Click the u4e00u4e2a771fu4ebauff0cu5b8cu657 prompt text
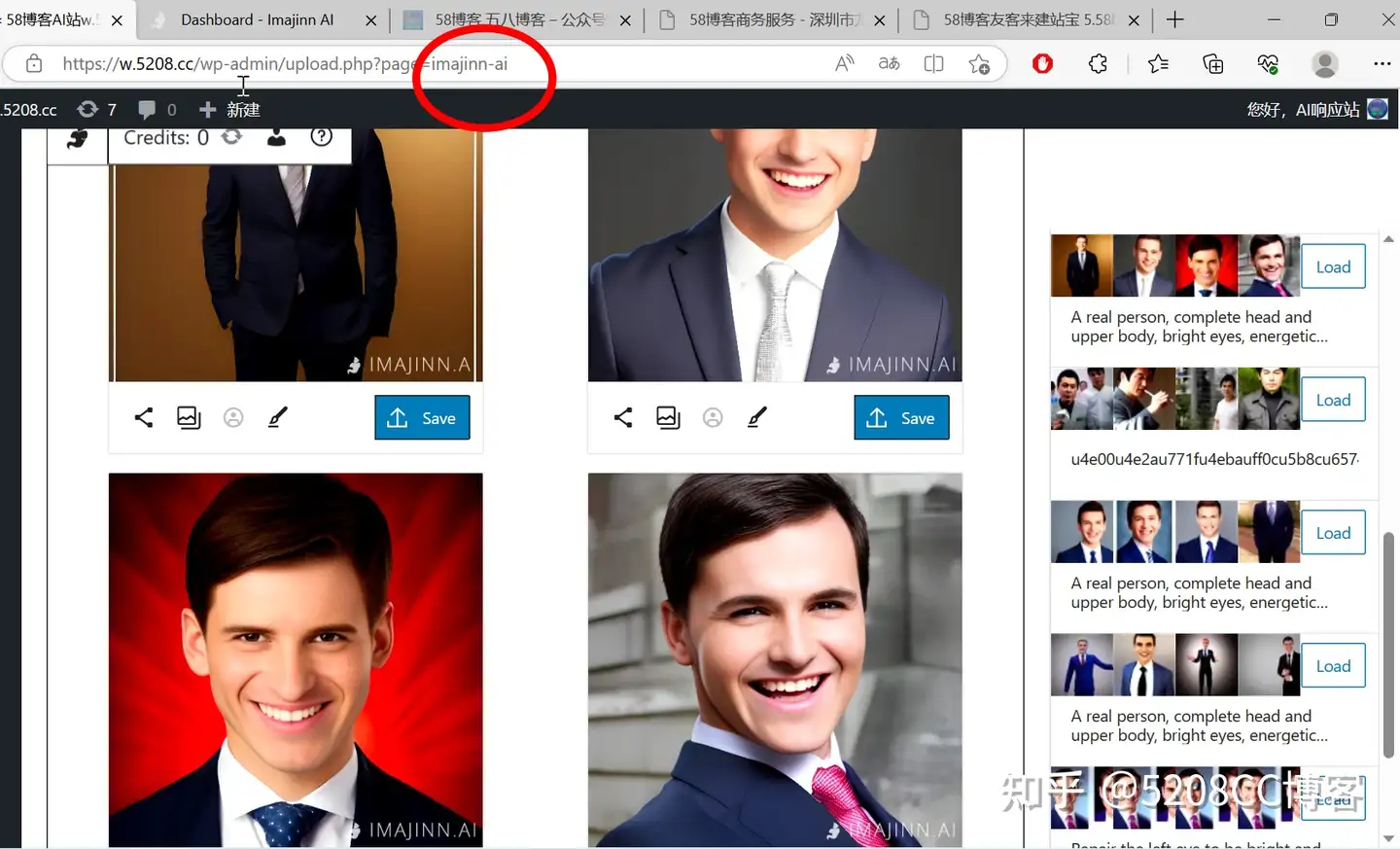 point(1215,459)
